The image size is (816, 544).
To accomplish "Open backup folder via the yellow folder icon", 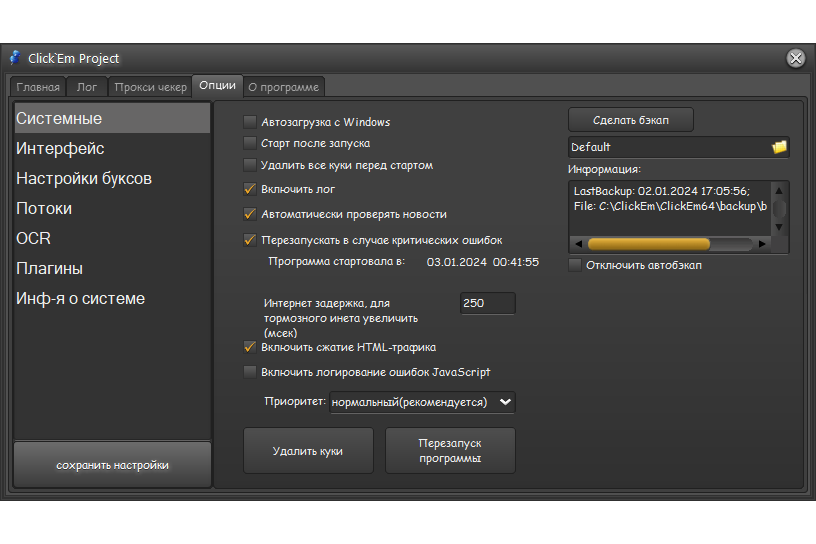I will tap(779, 147).
